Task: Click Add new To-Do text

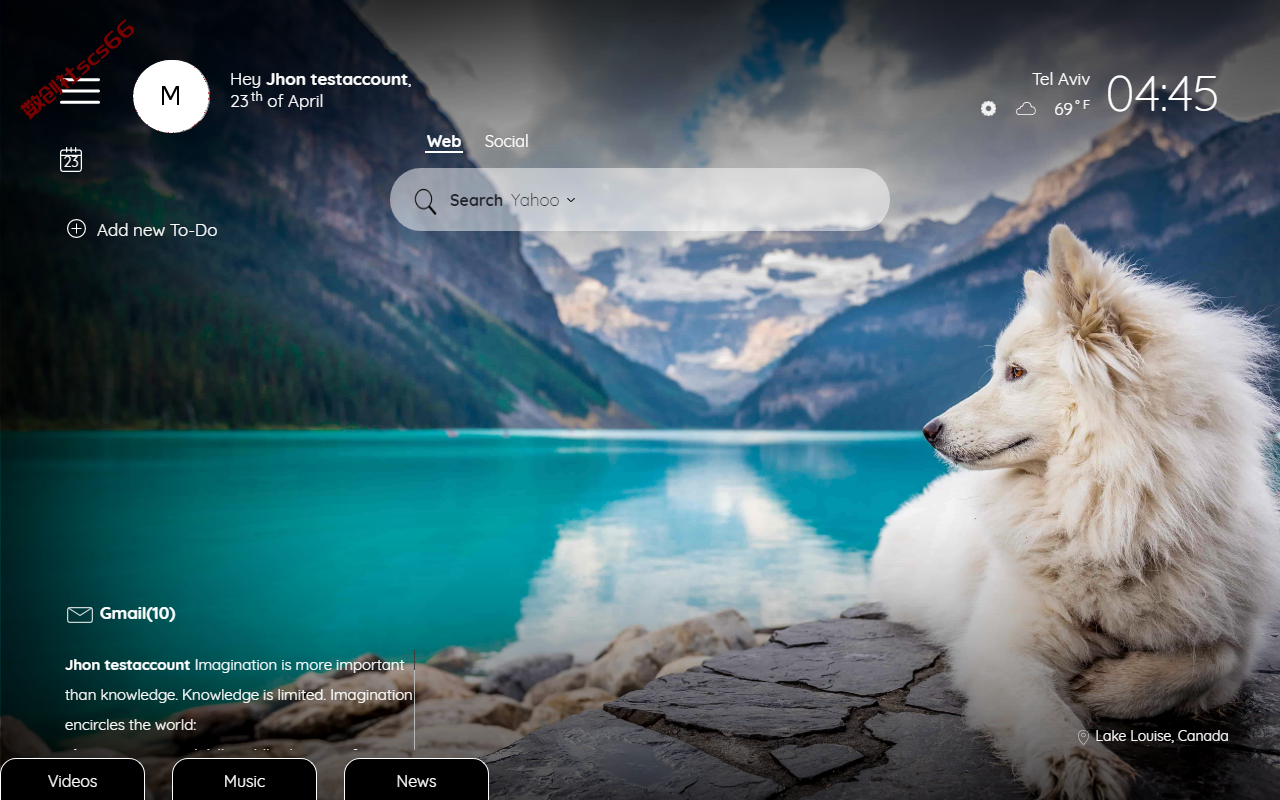Action: 157,230
